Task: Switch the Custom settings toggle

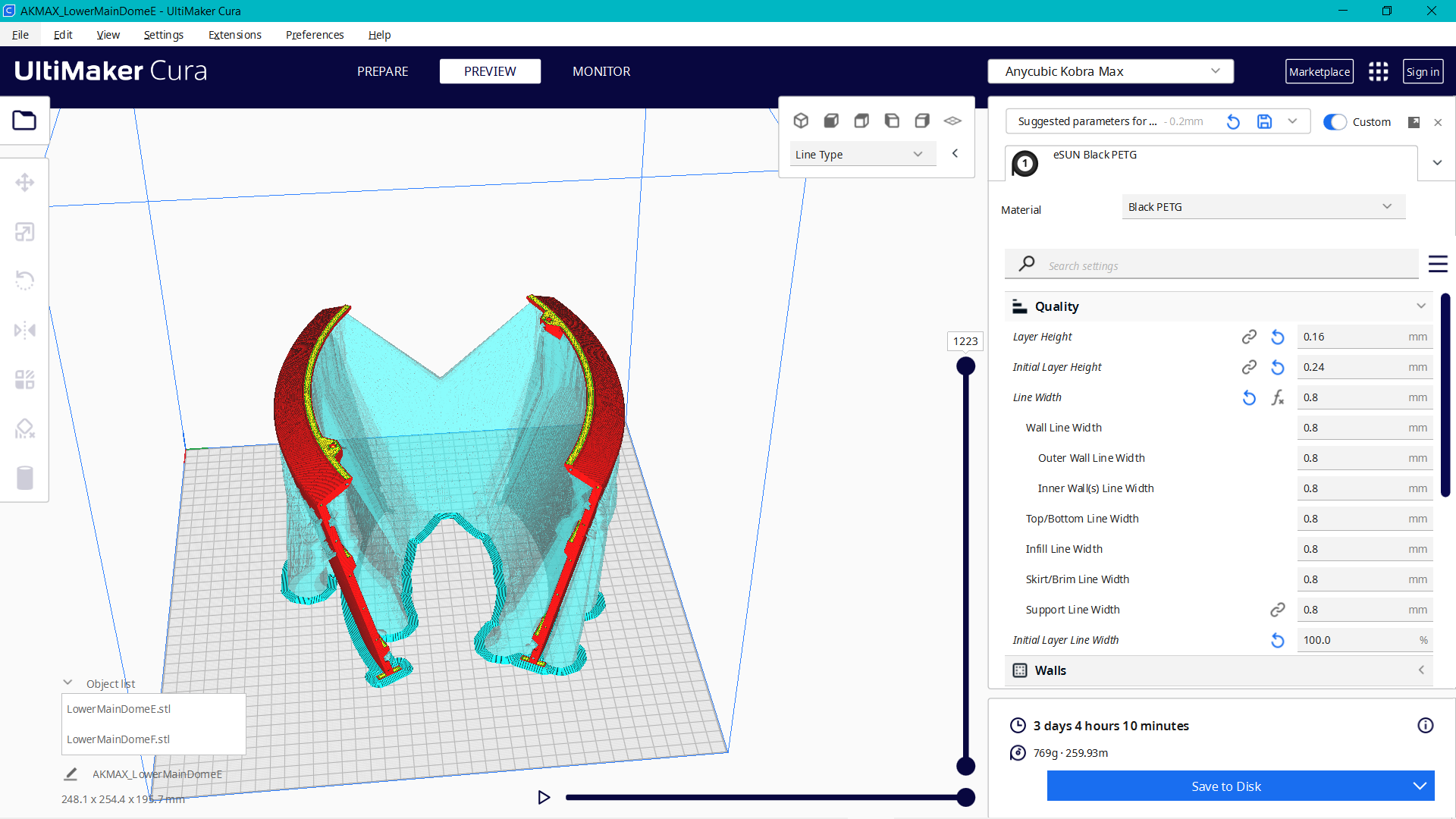Action: click(x=1335, y=122)
